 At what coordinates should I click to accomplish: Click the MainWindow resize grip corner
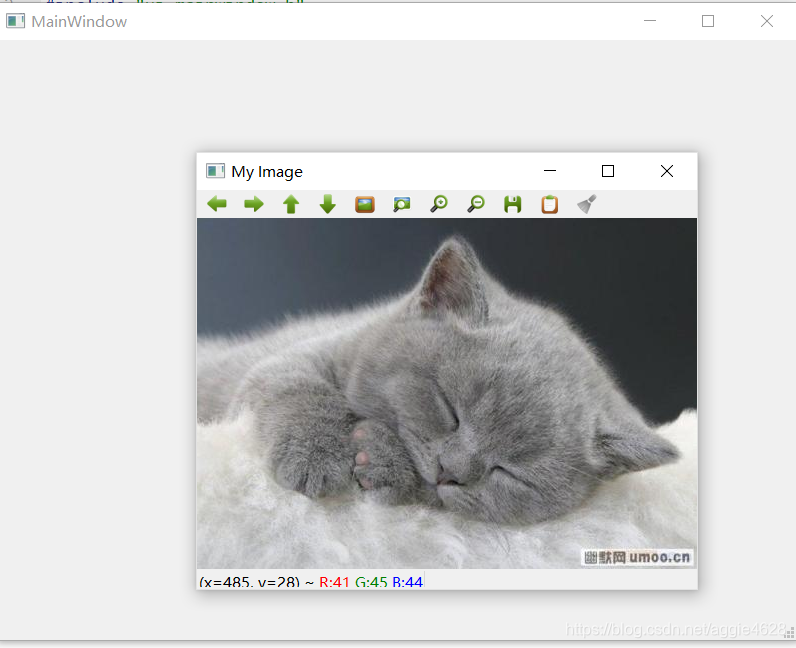(789, 633)
